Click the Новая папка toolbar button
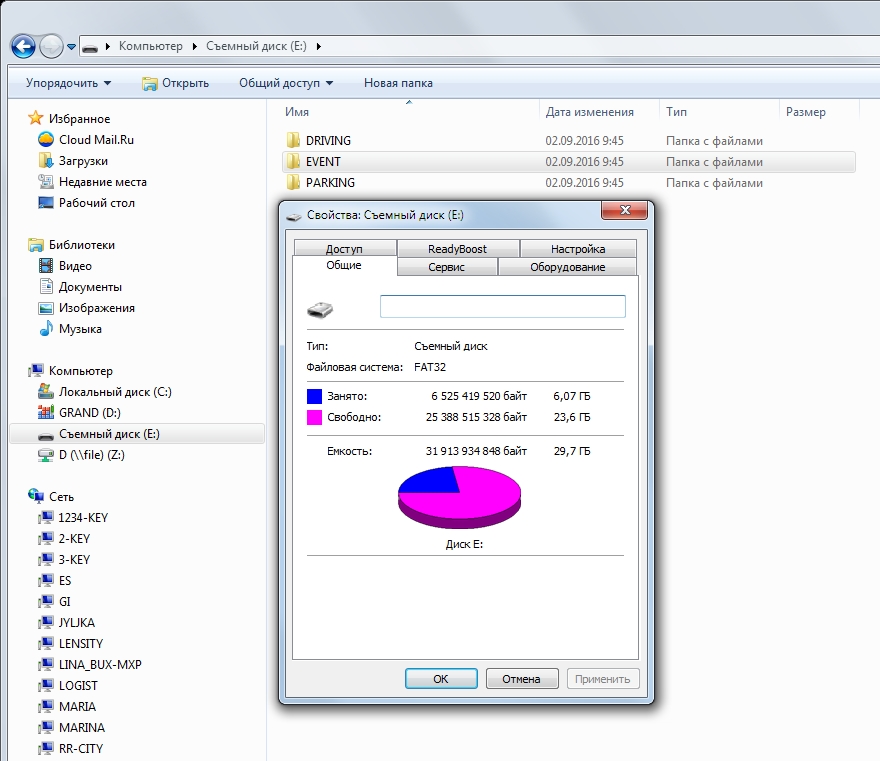 (398, 83)
